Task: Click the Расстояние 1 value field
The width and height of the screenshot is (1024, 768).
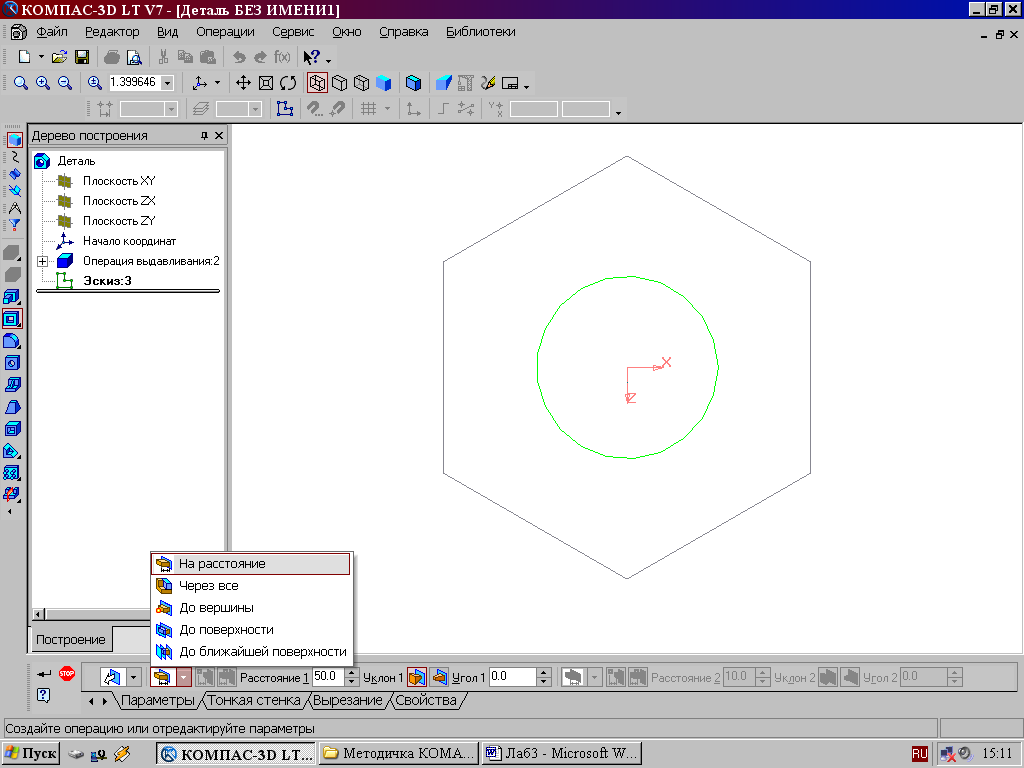Action: point(327,677)
